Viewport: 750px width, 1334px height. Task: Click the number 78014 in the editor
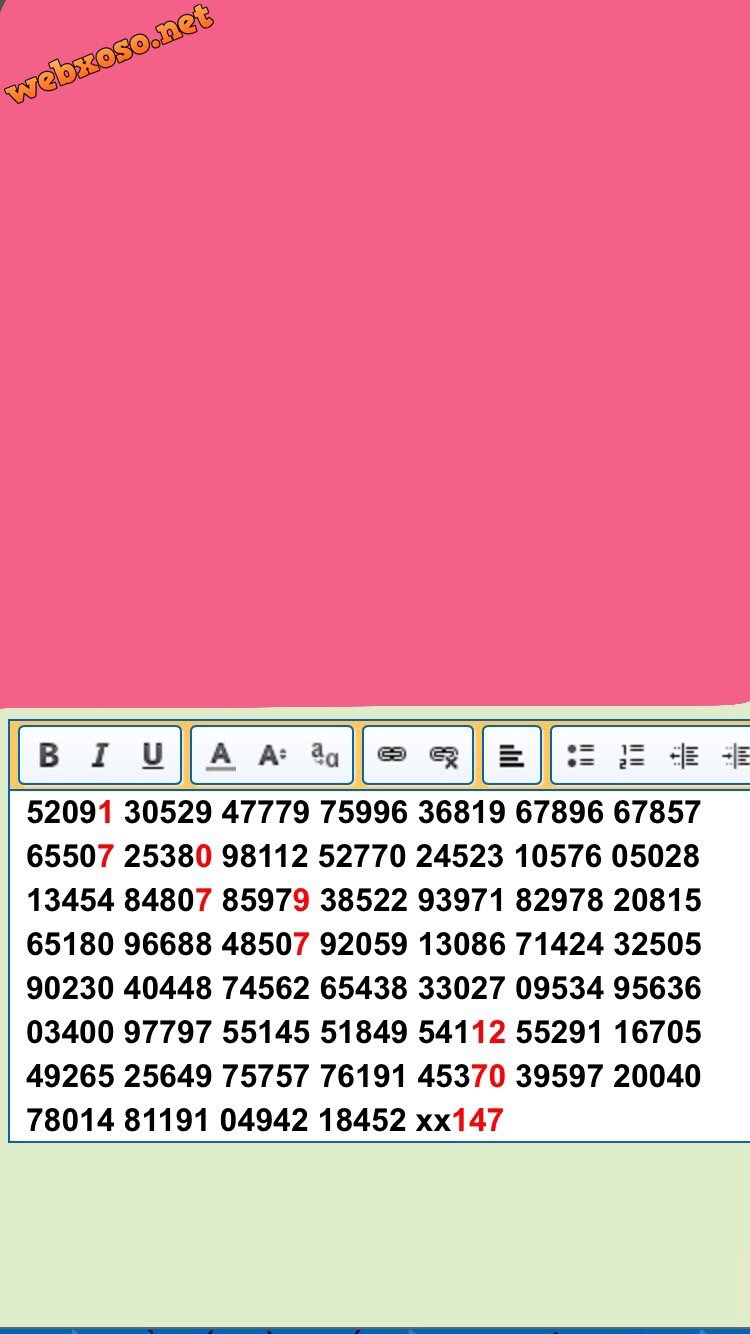point(70,1120)
